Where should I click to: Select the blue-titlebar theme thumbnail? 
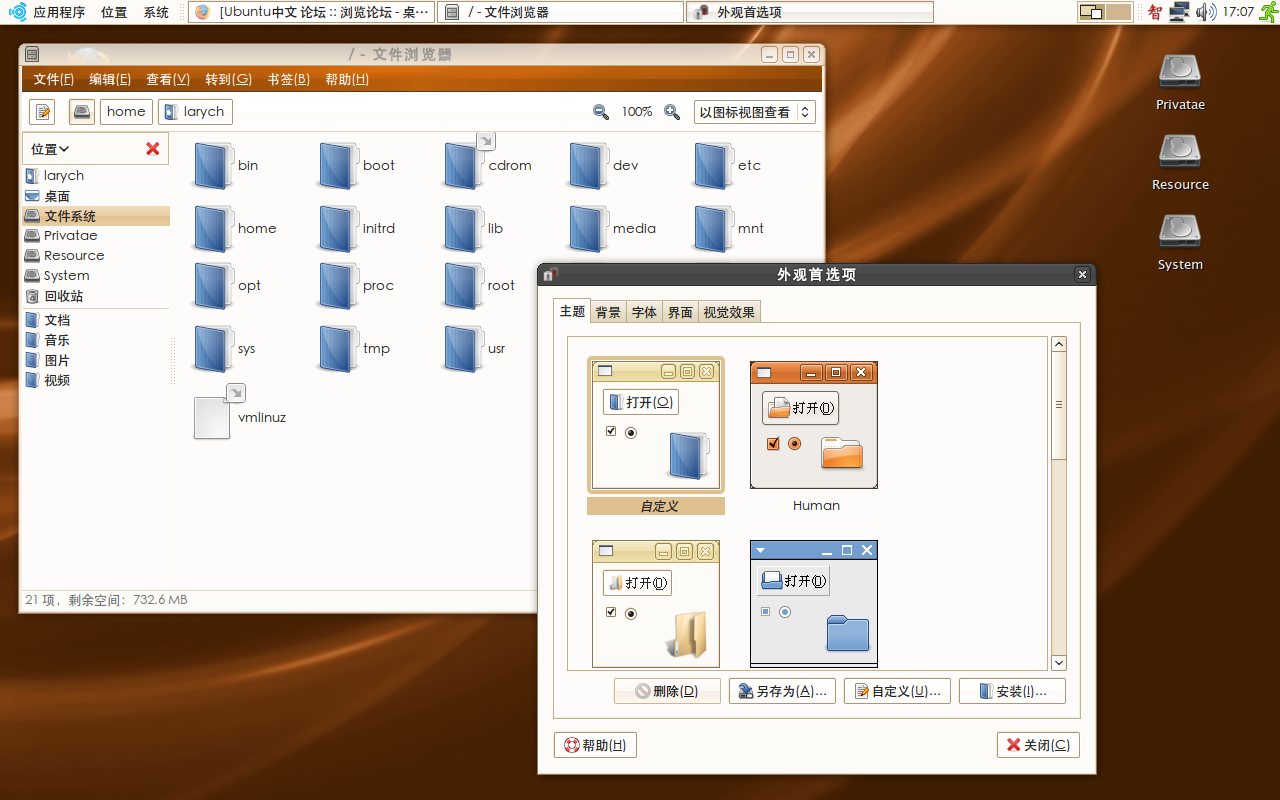pos(814,603)
